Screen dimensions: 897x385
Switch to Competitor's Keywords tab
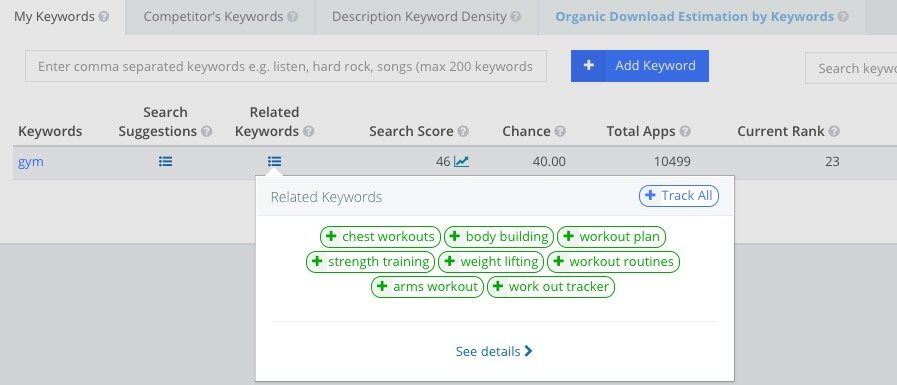click(220, 17)
